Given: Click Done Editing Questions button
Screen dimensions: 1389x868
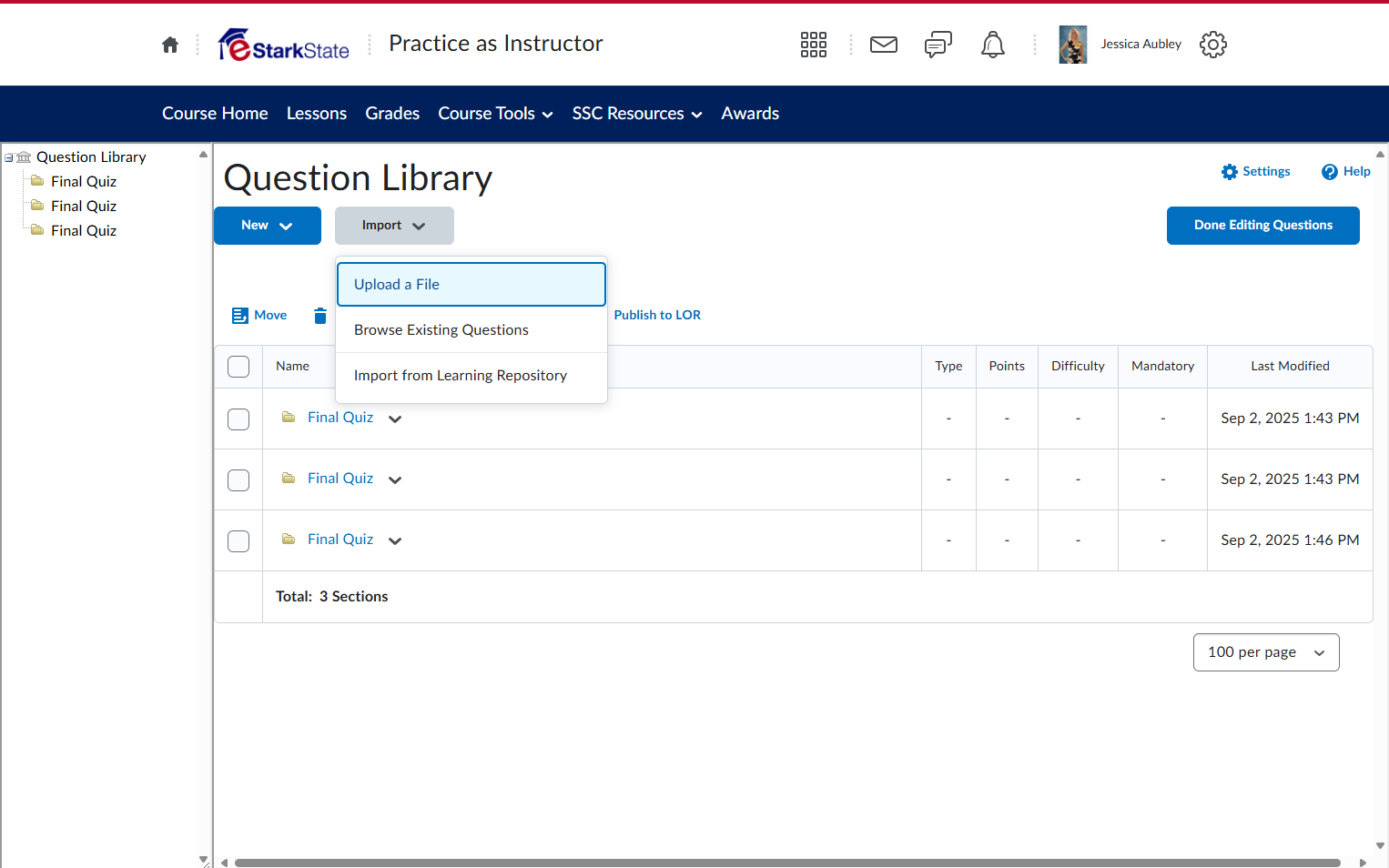Looking at the screenshot, I should (x=1263, y=226).
